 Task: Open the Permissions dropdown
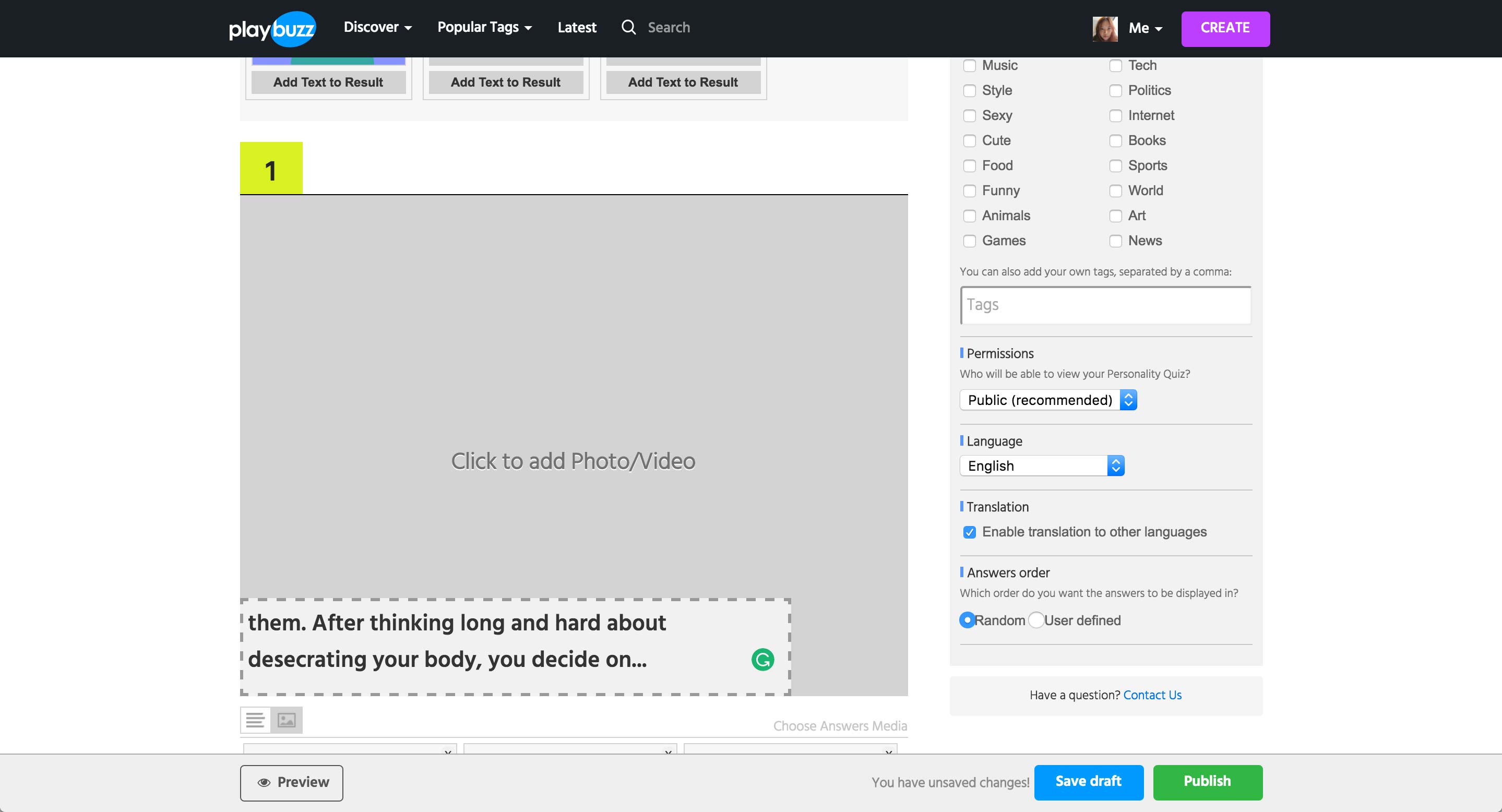tap(1048, 400)
